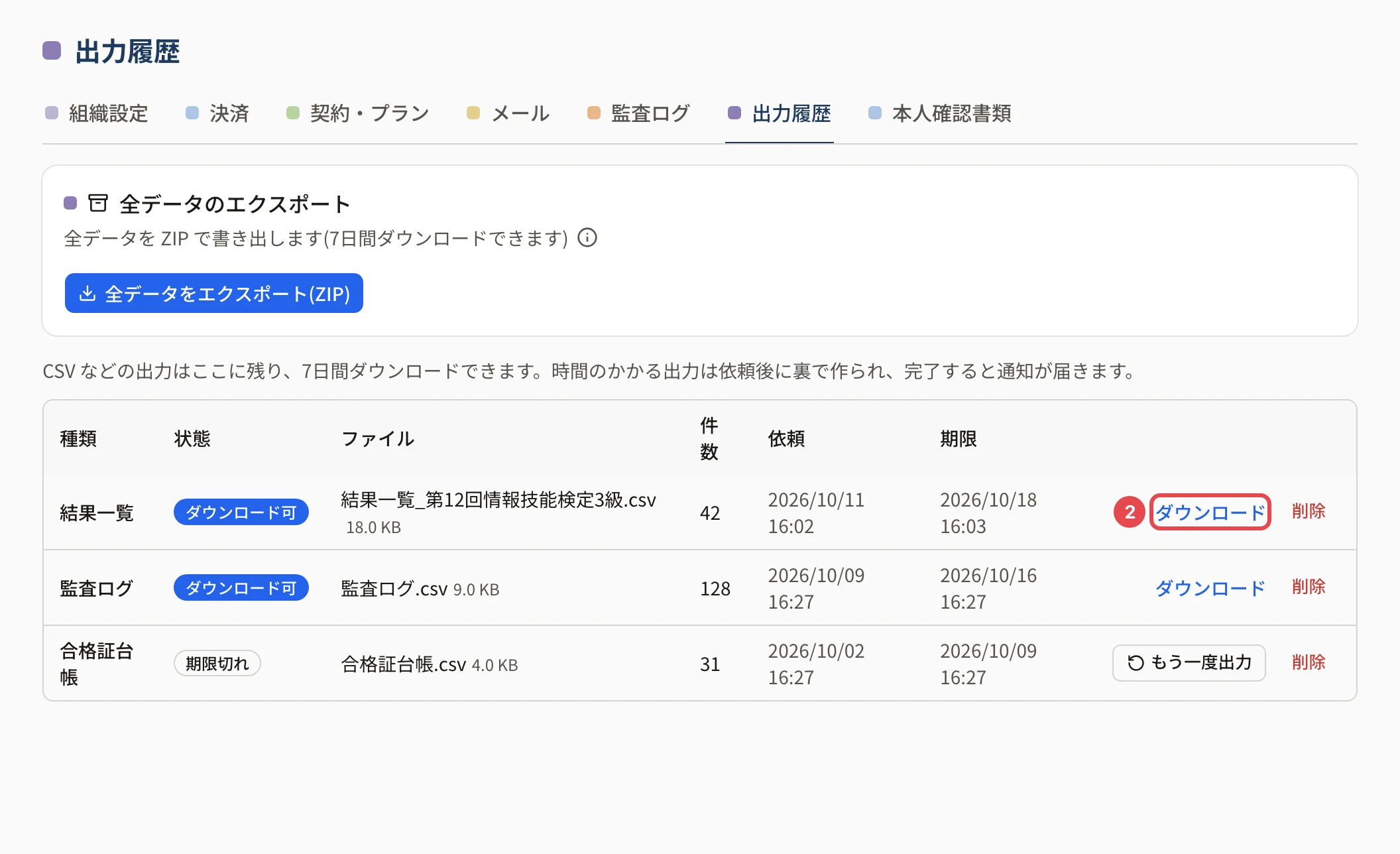
Task: Click the 出力履歴 page title
Action: (x=127, y=51)
